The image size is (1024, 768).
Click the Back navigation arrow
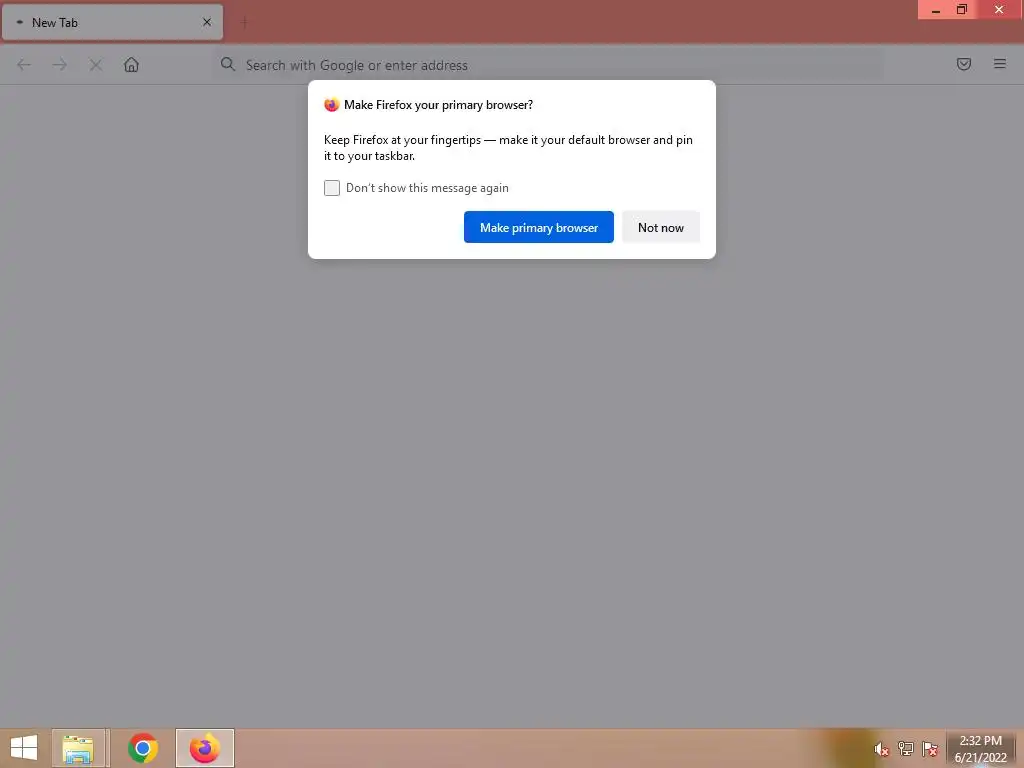[24, 65]
